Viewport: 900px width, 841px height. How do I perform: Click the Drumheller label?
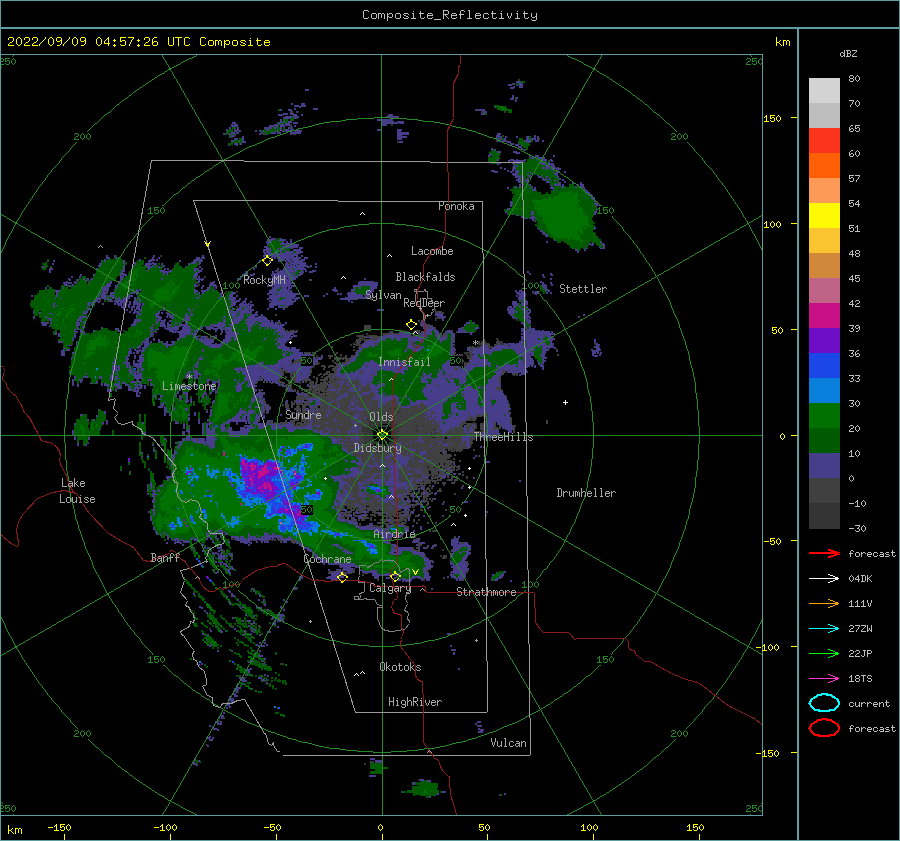click(x=586, y=493)
